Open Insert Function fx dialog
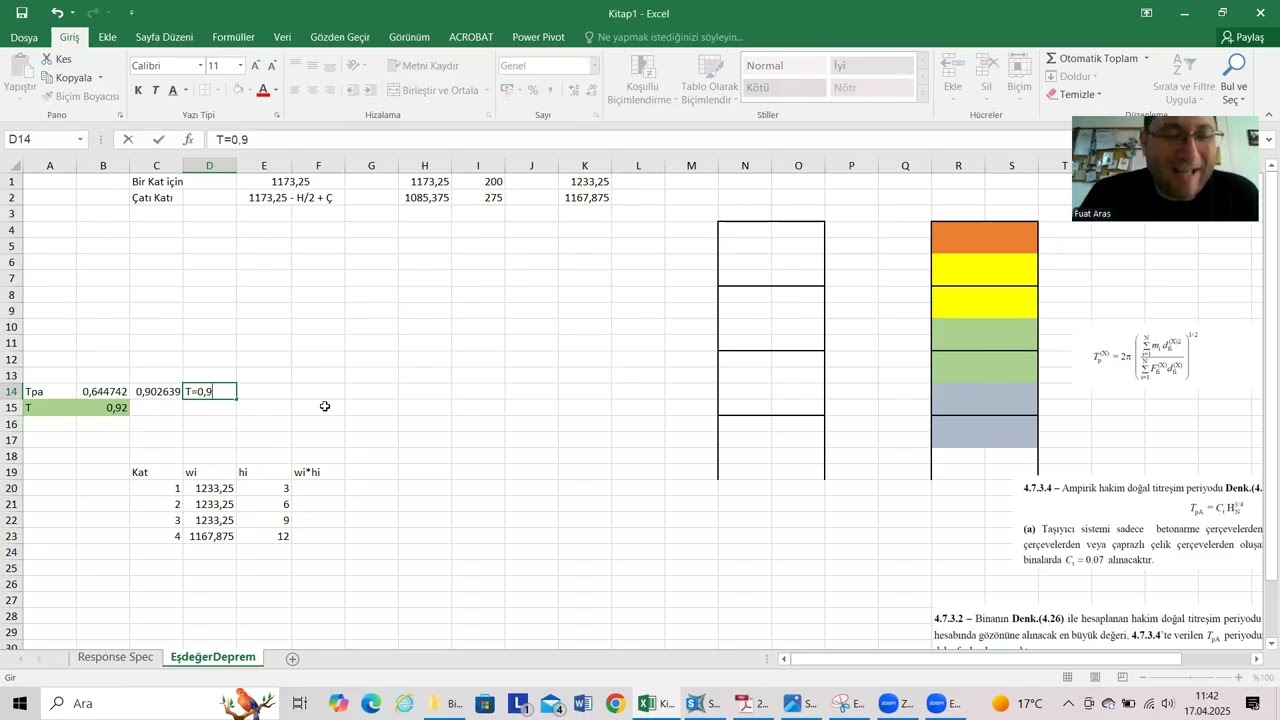Viewport: 1280px width, 720px height. pos(188,140)
